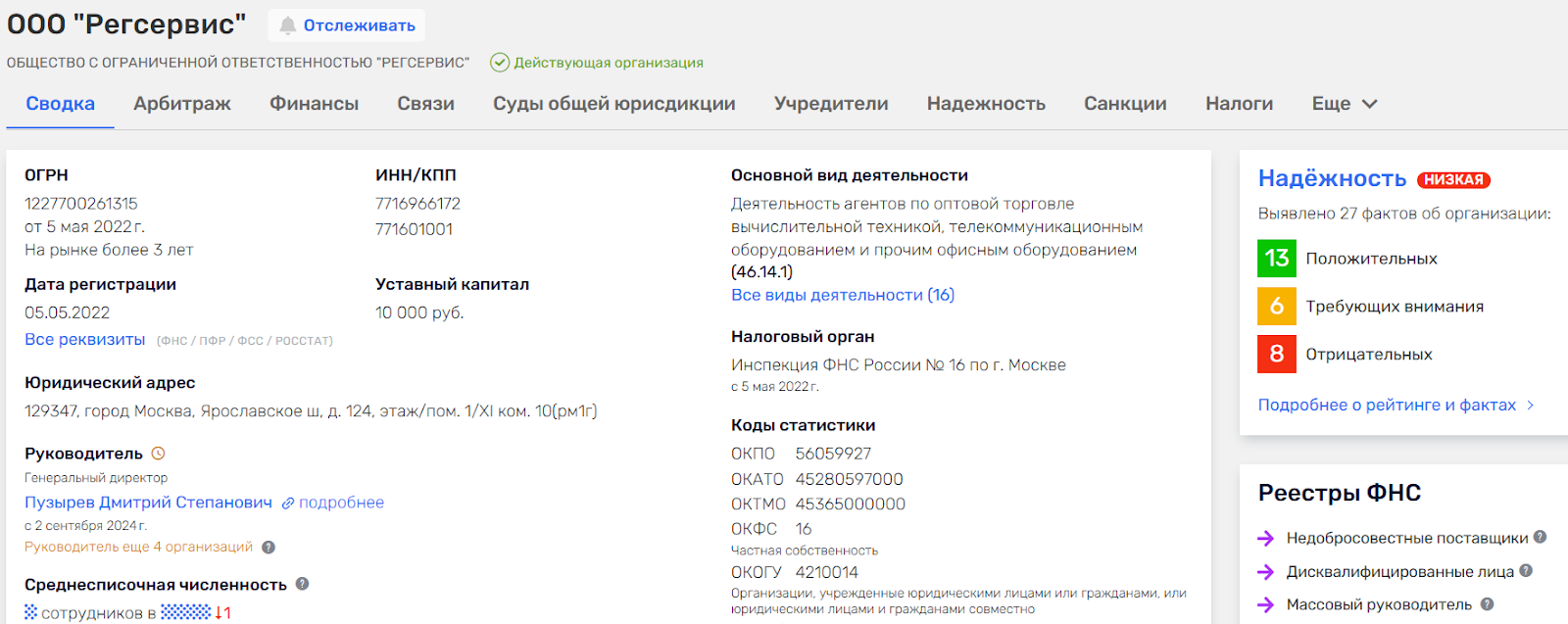This screenshot has width=1568, height=624.
Task: Expand the Еще dropdown menu
Action: (x=1344, y=104)
